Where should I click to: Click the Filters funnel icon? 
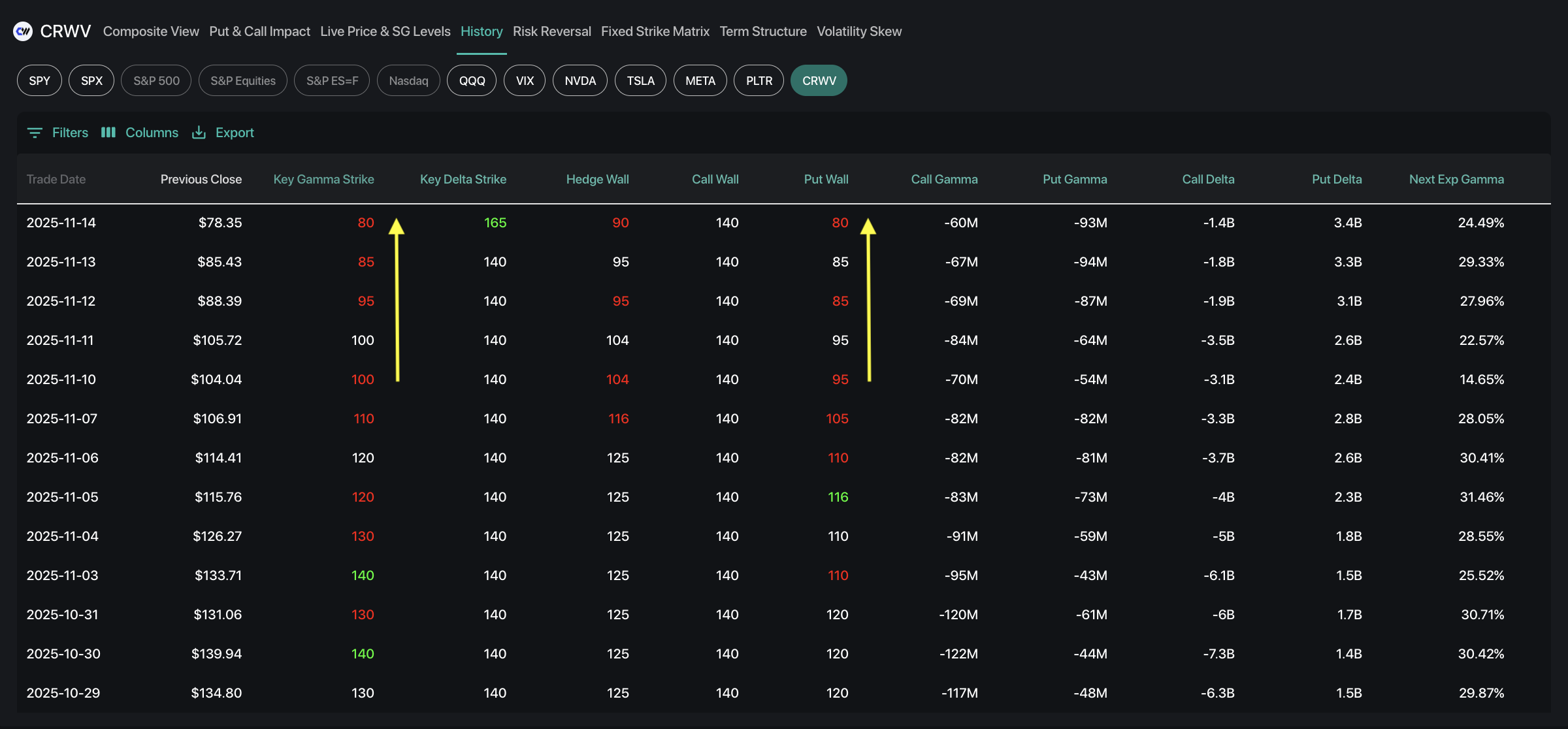35,133
